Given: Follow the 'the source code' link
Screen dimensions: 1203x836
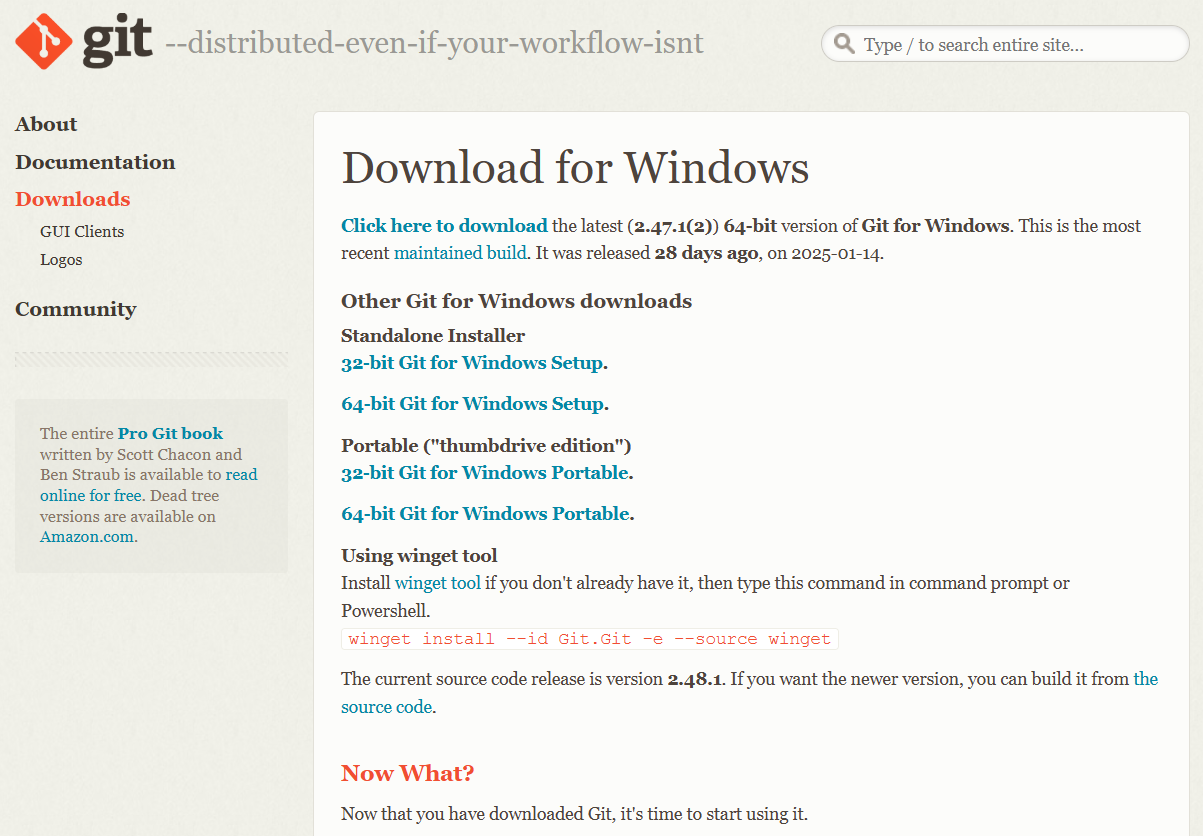Looking at the screenshot, I should tap(749, 693).
